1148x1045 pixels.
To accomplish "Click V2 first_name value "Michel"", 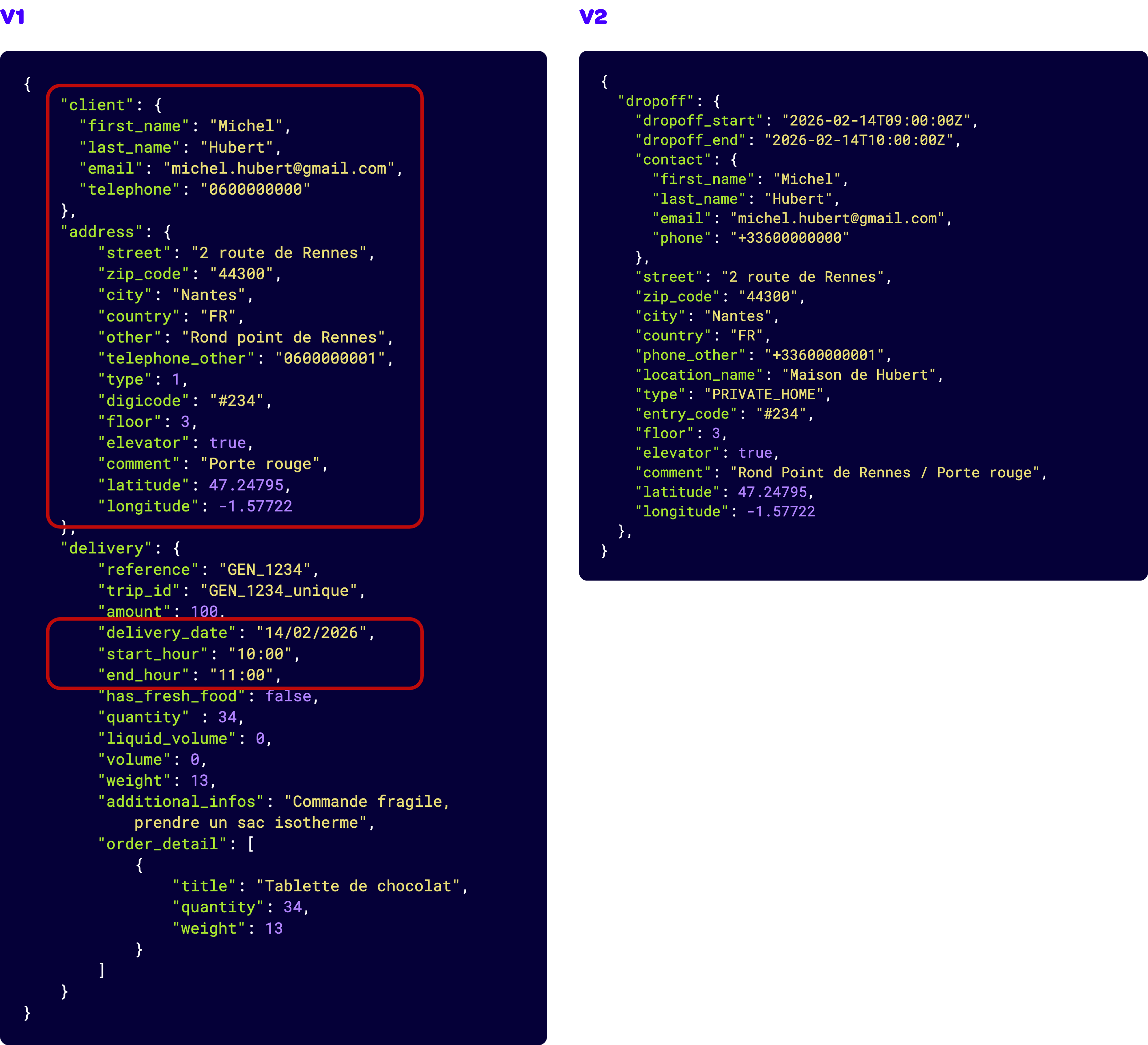I will [x=807, y=179].
